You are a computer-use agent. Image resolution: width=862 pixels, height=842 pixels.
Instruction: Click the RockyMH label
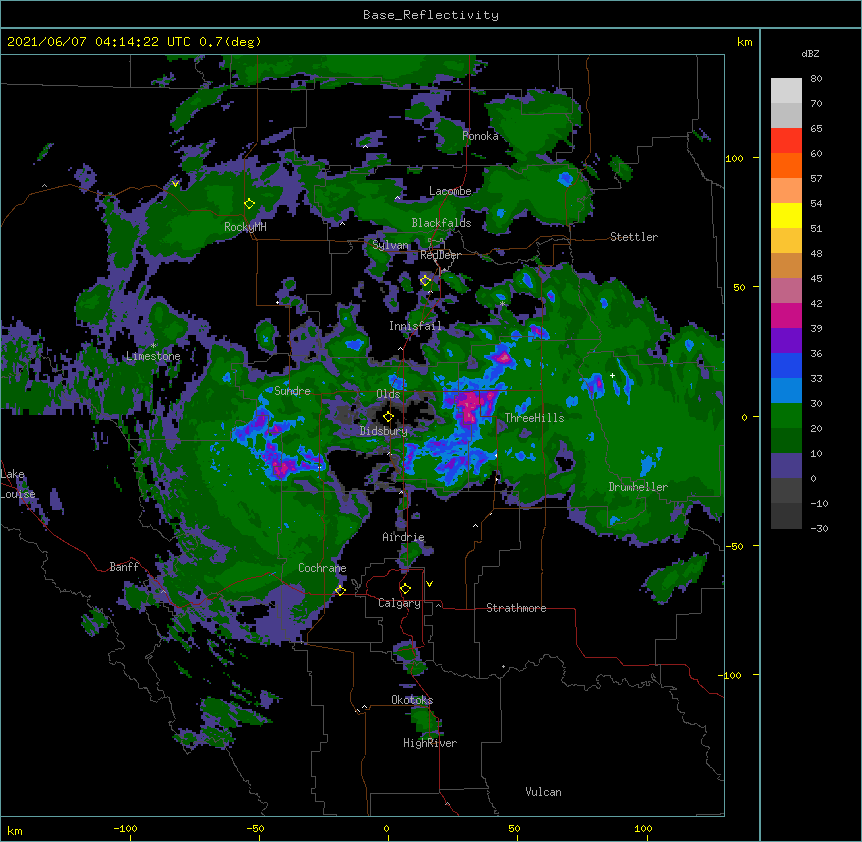[x=245, y=227]
